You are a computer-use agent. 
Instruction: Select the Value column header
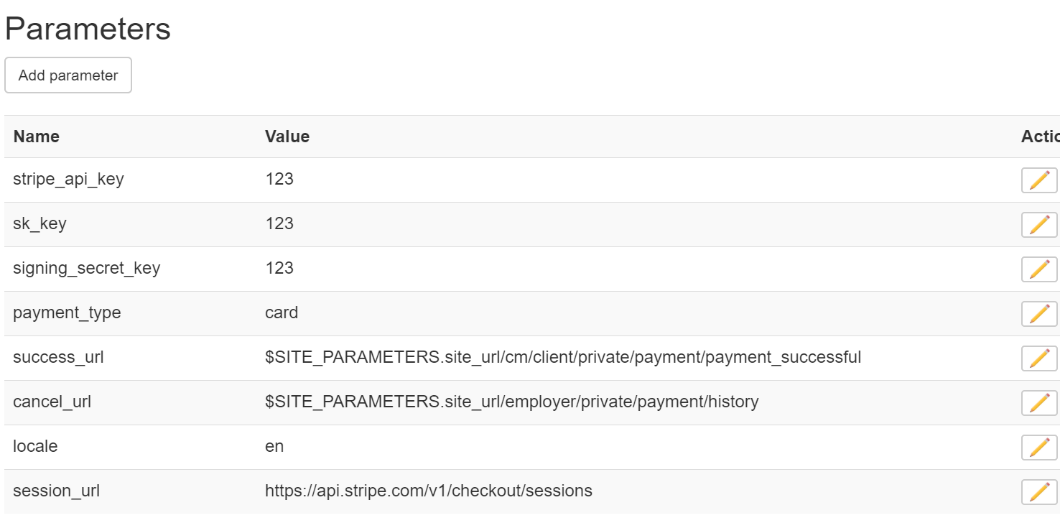pyautogui.click(x=287, y=136)
